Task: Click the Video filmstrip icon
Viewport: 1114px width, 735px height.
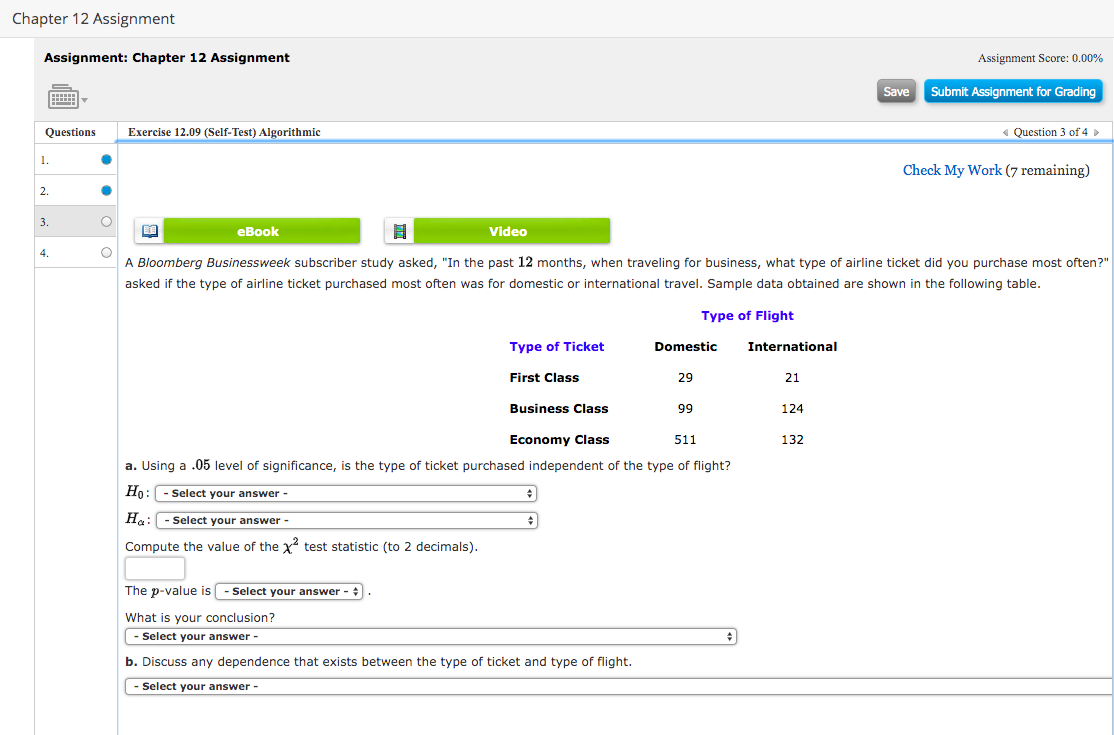Action: [400, 232]
